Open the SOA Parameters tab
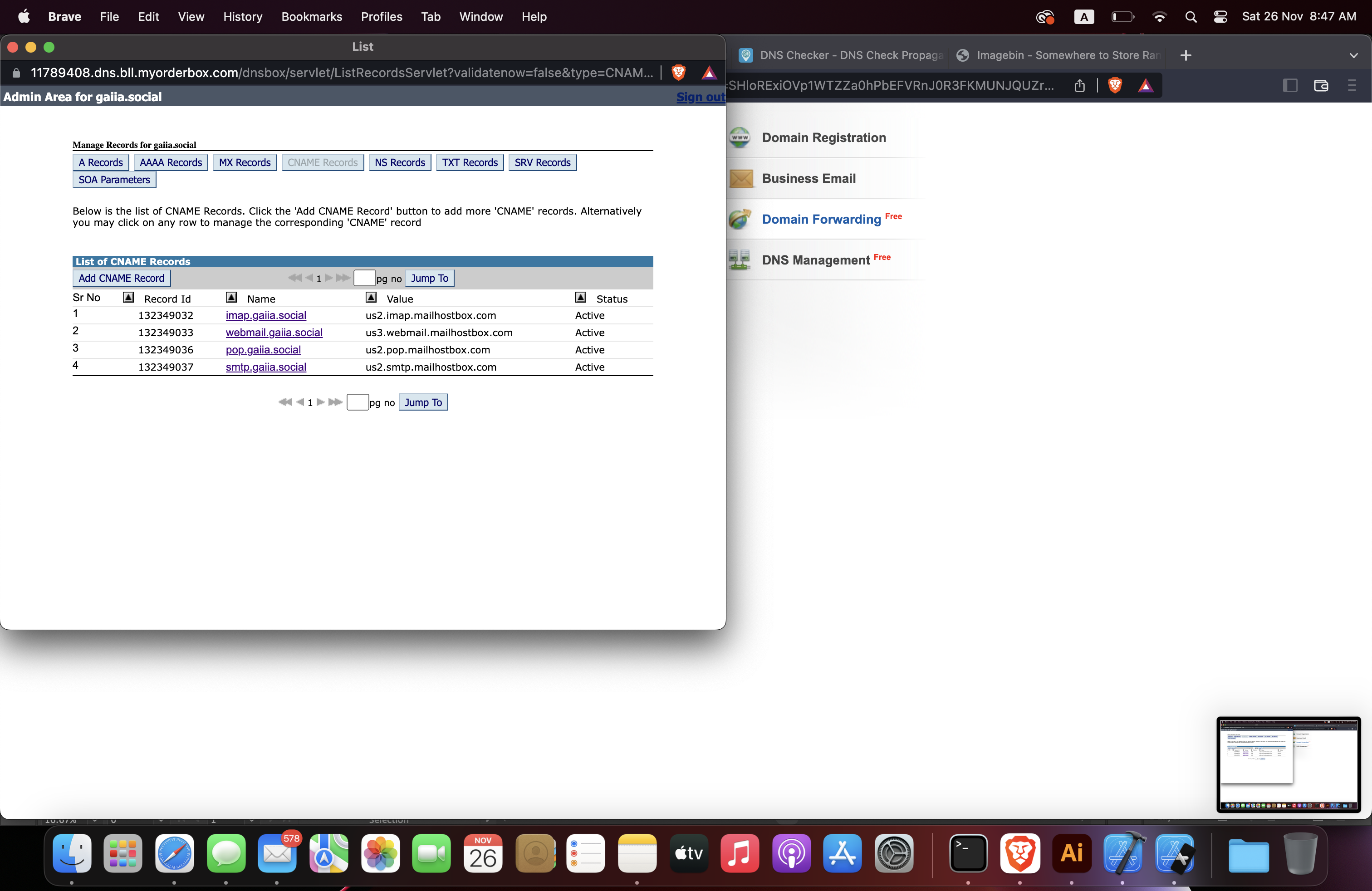1372x891 pixels. (114, 180)
